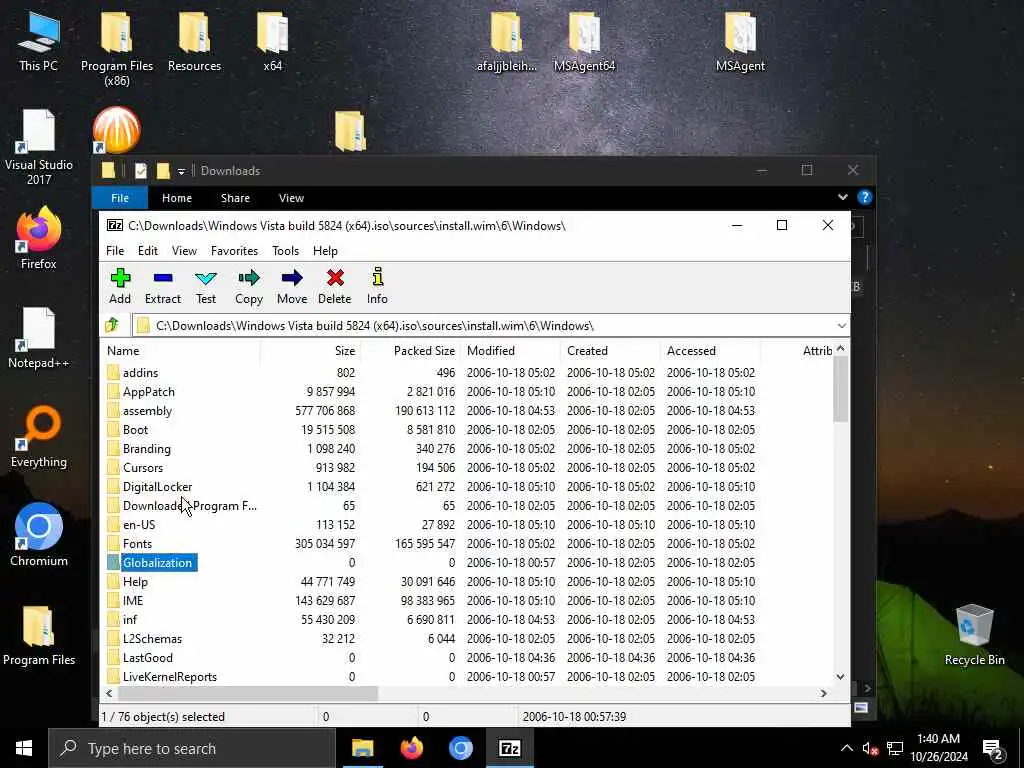Image resolution: width=1024 pixels, height=768 pixels.
Task: Open the 7-Zip View menu
Action: pyautogui.click(x=184, y=251)
